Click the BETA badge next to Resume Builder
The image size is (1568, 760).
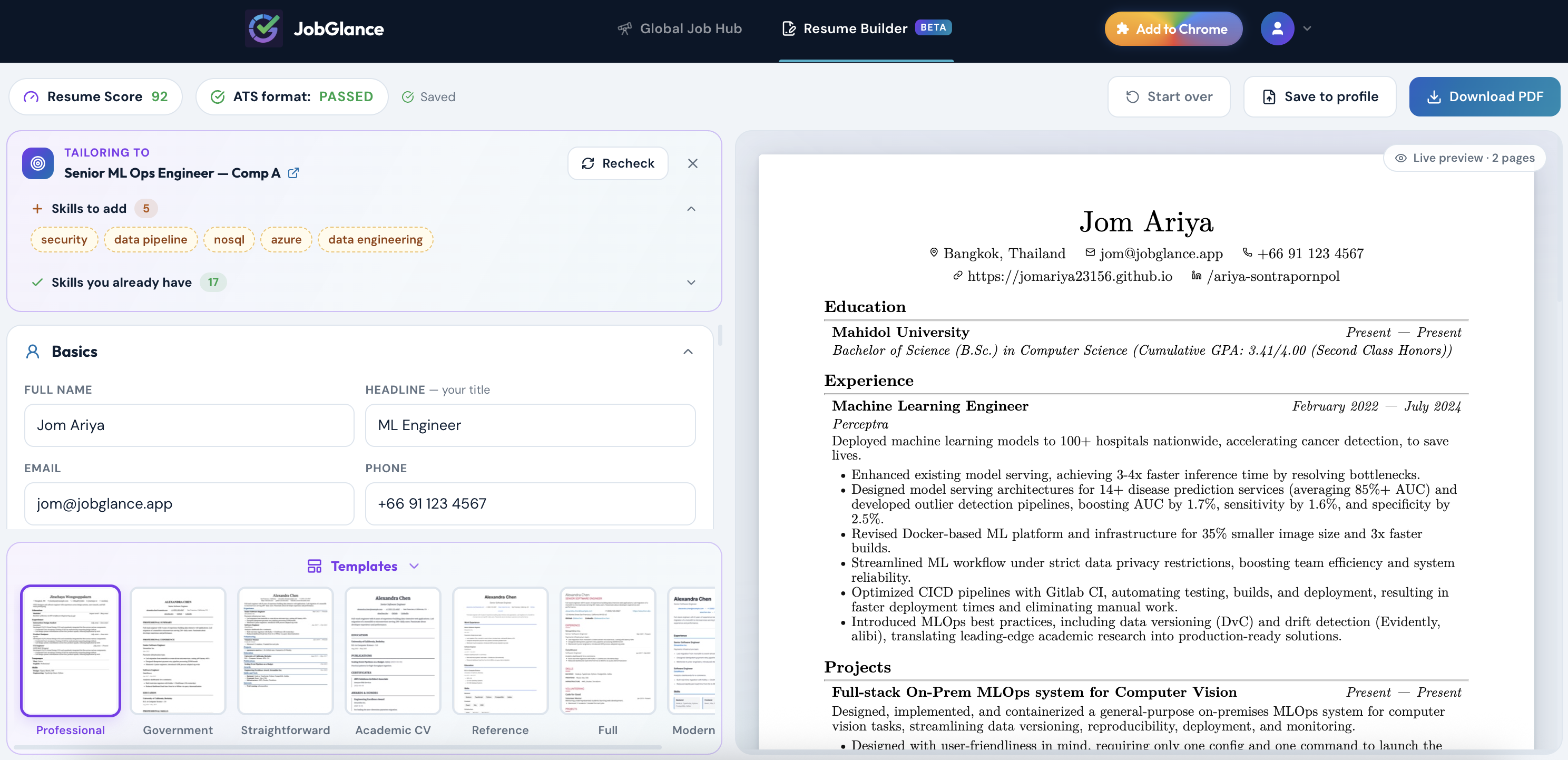tap(933, 27)
